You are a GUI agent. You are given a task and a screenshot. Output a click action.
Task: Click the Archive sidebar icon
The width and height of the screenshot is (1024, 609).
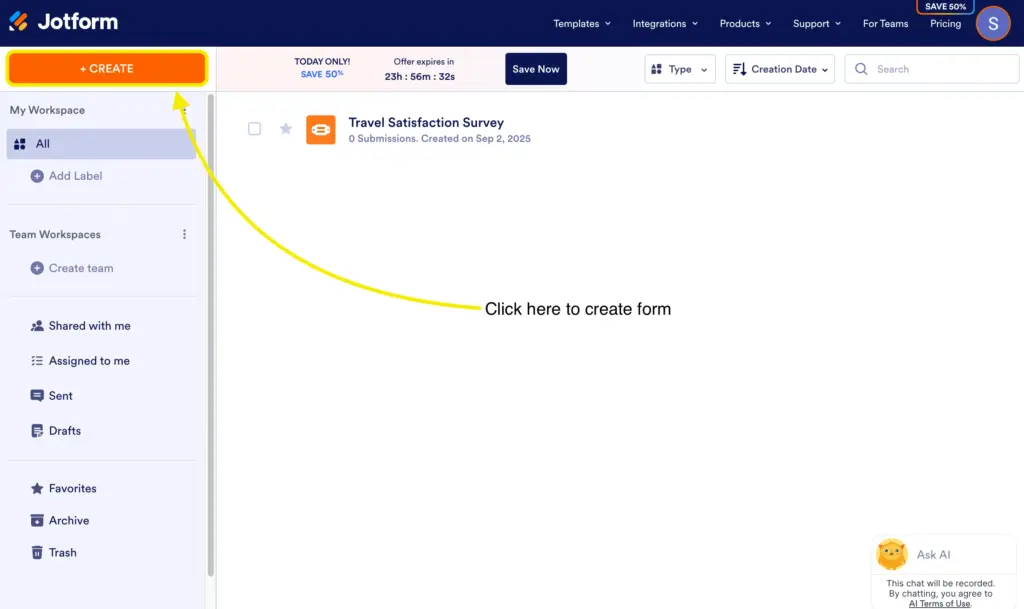37,520
